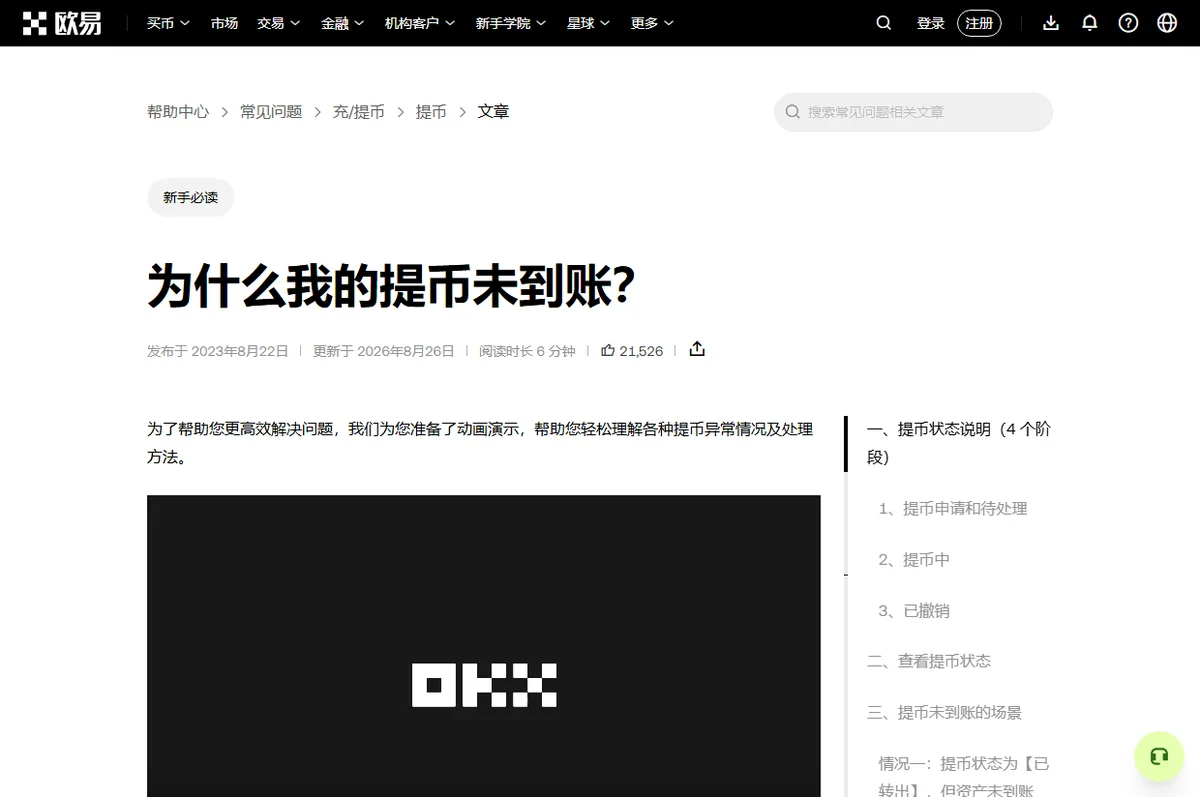The image size is (1200, 797).
Task: Click the article title 为什么我的提币未到账?
Action: [x=391, y=285]
